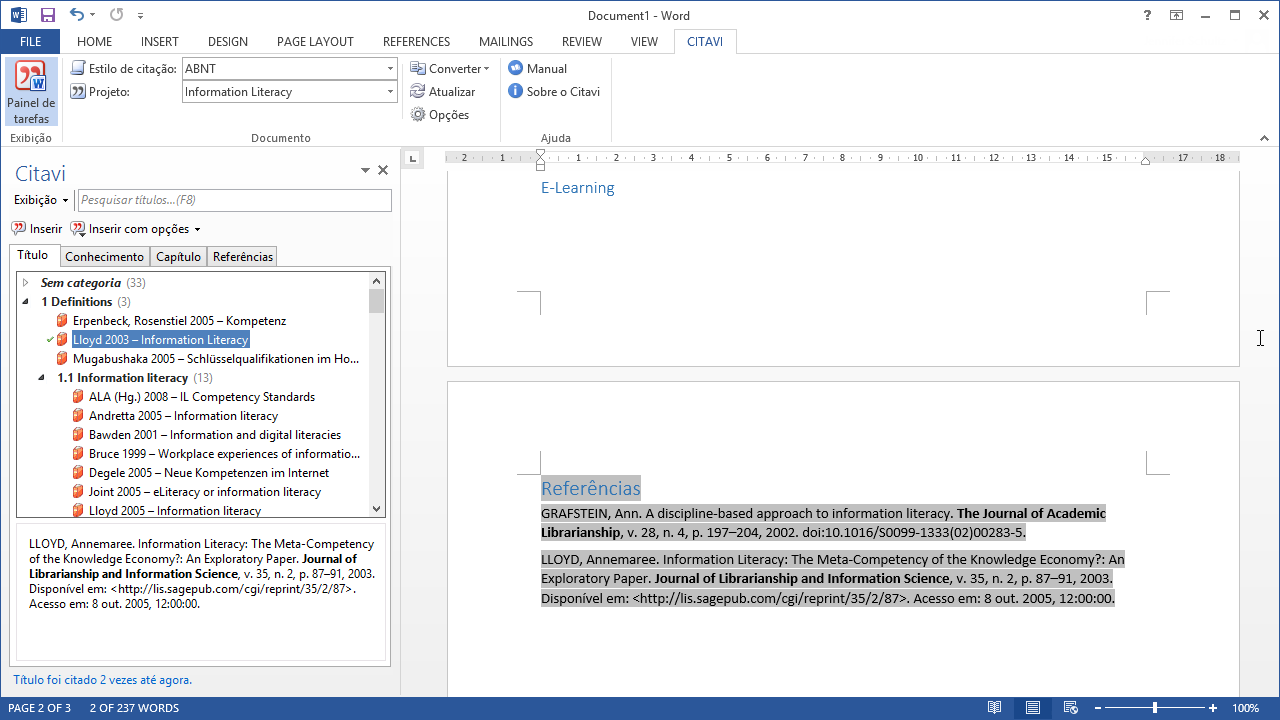Open the Projeto Information Literacy dropdown

point(390,92)
